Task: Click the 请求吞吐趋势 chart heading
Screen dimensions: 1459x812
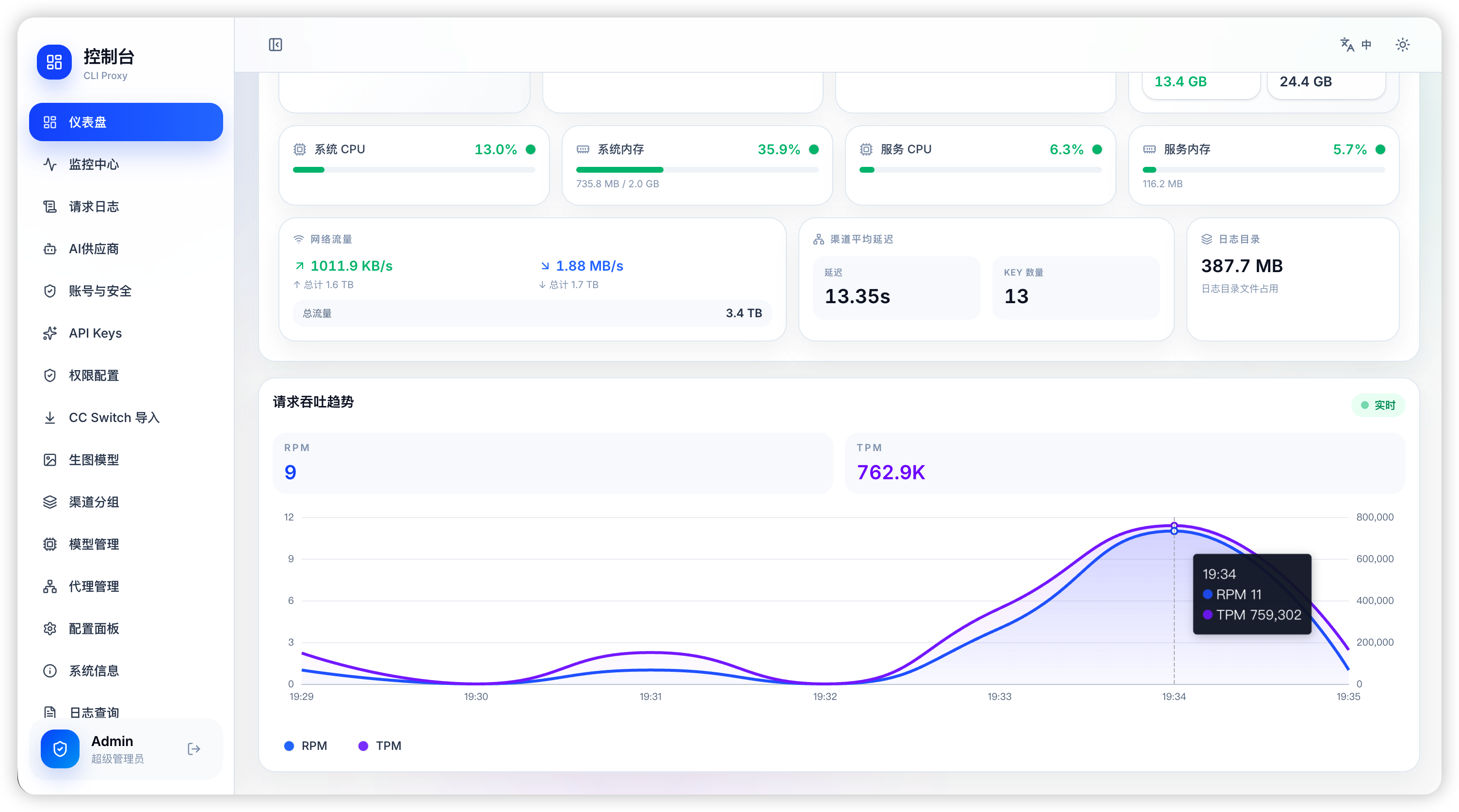Action: [x=313, y=402]
